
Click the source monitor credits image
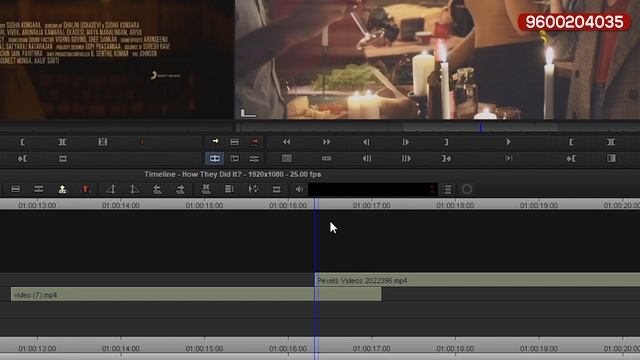tap(116, 59)
